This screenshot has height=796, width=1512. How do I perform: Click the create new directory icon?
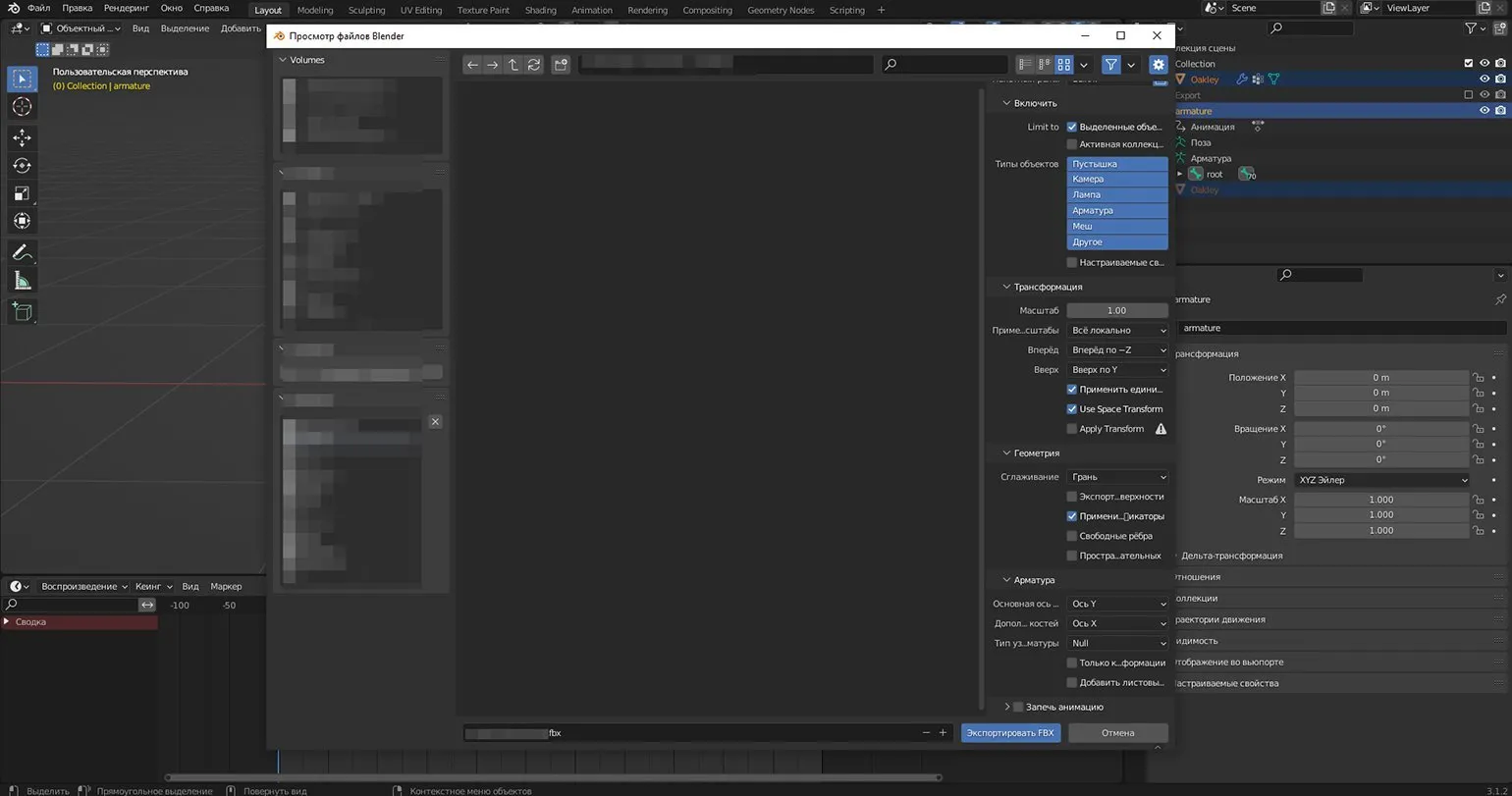point(561,65)
